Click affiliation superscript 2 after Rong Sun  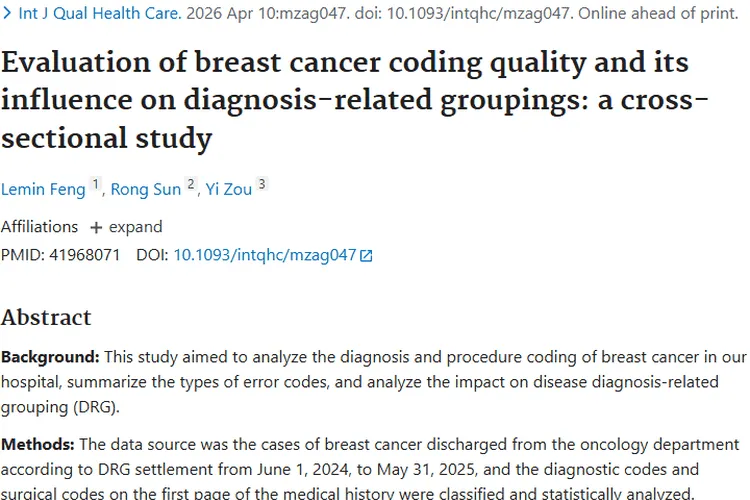click(191, 184)
